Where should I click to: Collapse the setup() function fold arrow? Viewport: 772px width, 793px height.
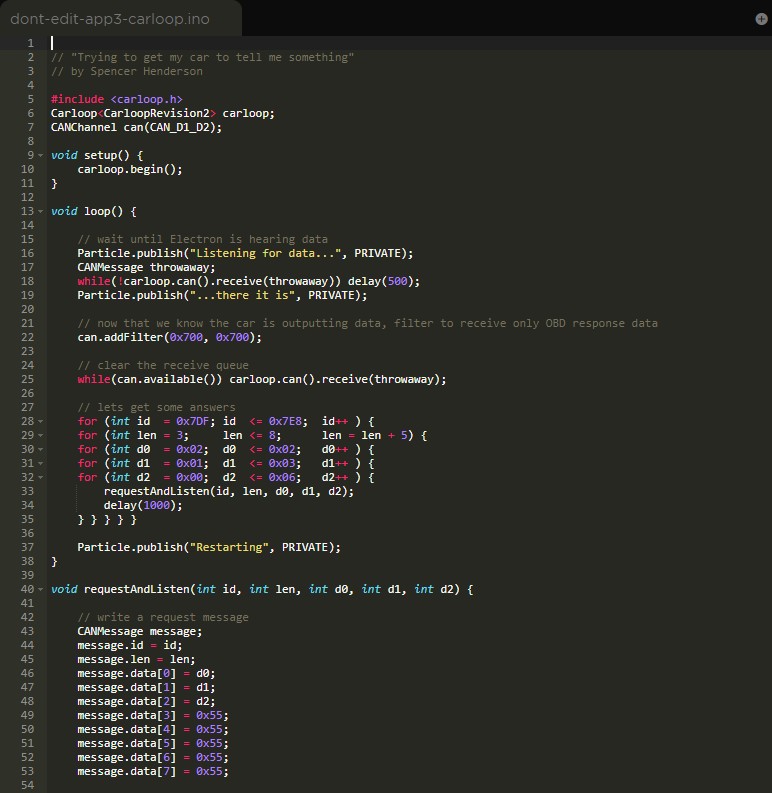(40, 155)
